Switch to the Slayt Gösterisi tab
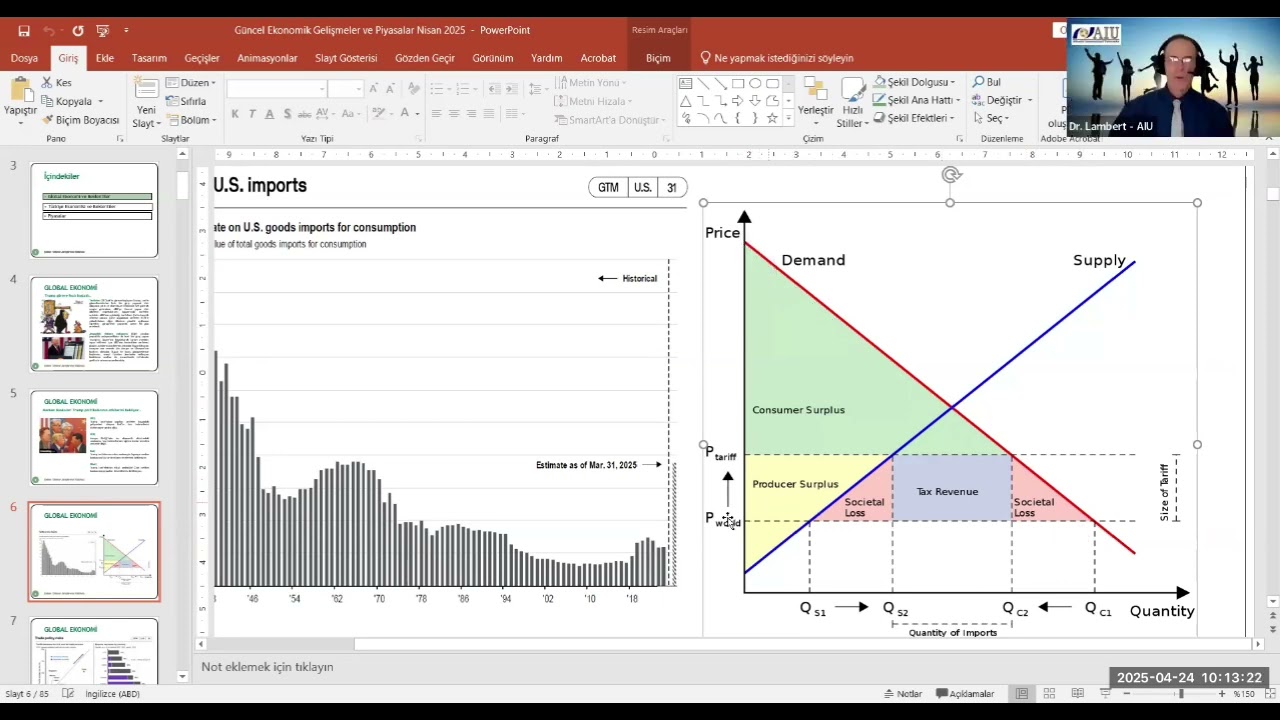Image resolution: width=1280 pixels, height=720 pixels. (x=346, y=58)
